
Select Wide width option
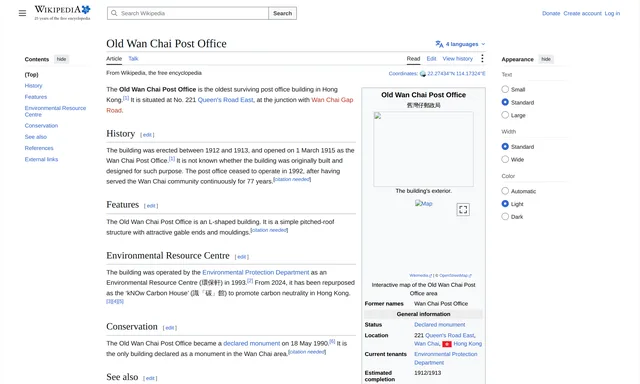(505, 159)
